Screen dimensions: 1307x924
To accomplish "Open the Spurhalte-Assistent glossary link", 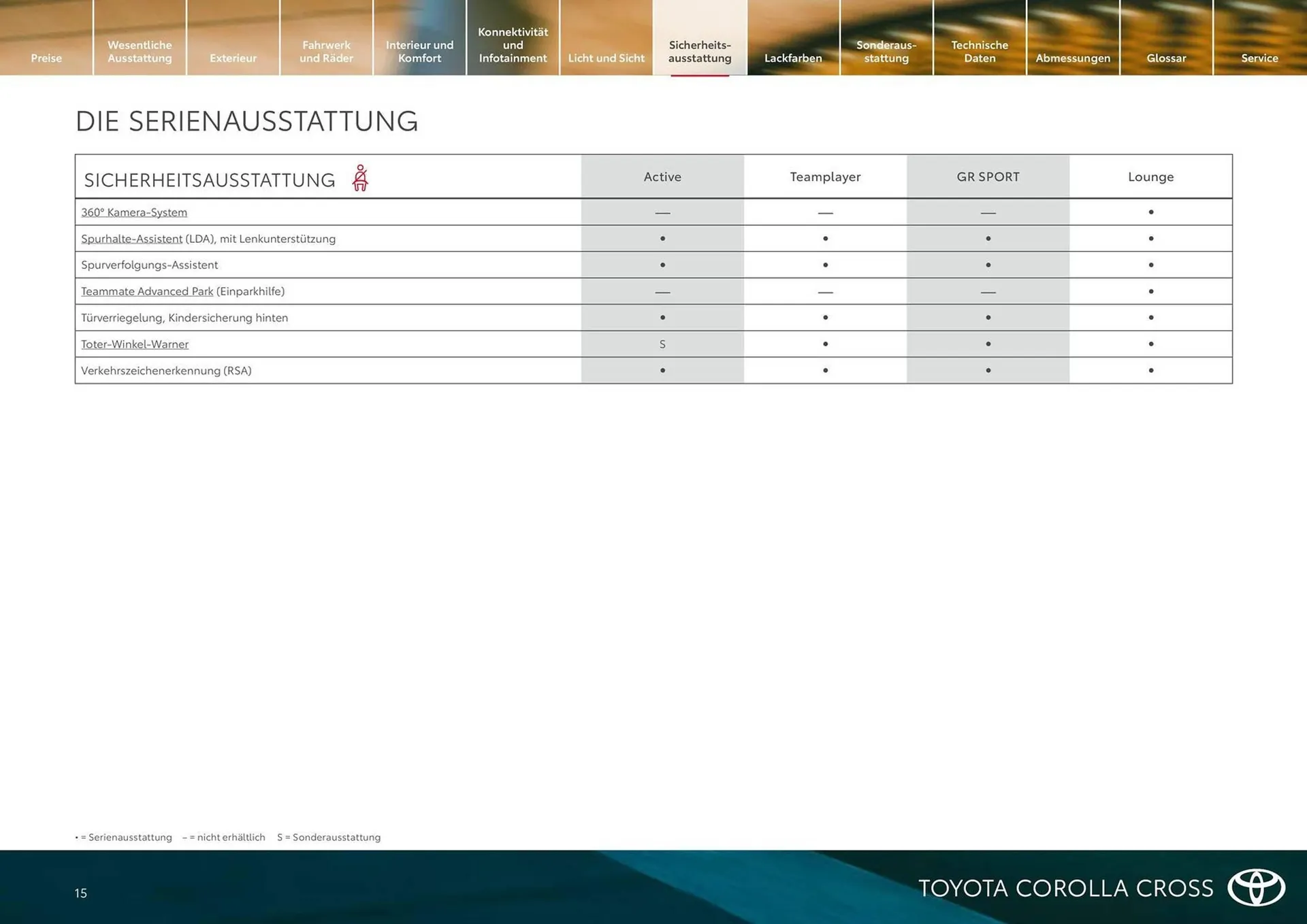I will point(131,239).
